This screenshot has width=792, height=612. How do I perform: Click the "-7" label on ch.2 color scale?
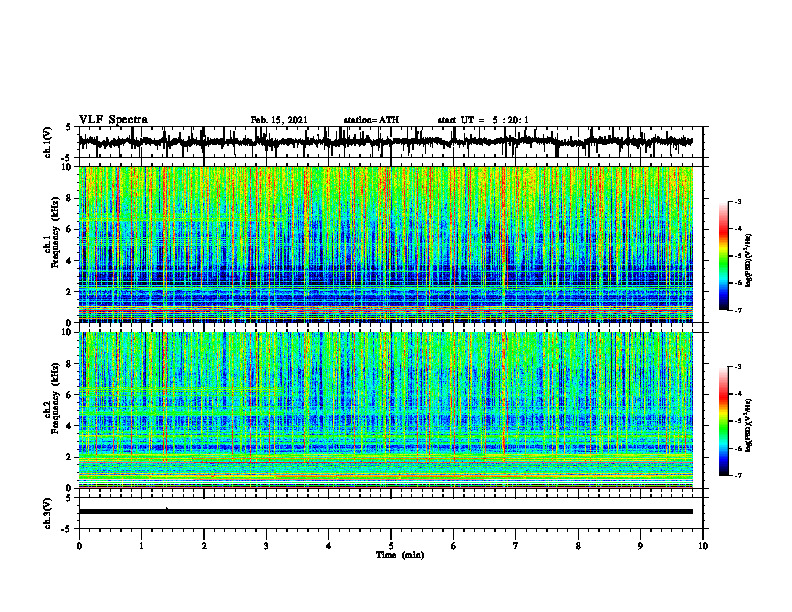737,476
